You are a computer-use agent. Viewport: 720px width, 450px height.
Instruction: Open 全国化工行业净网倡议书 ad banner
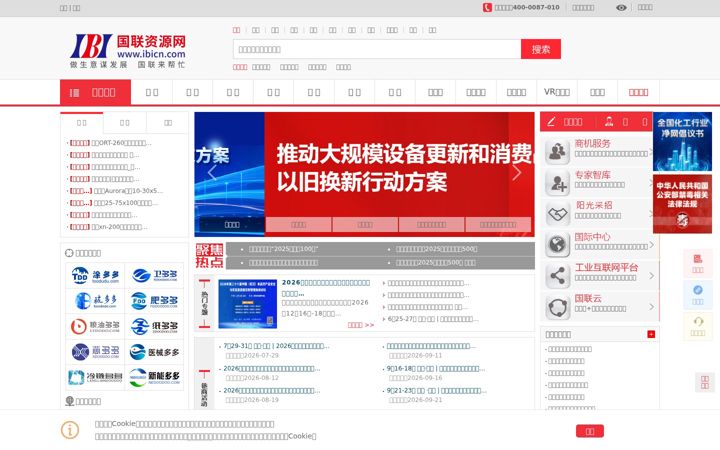click(682, 141)
